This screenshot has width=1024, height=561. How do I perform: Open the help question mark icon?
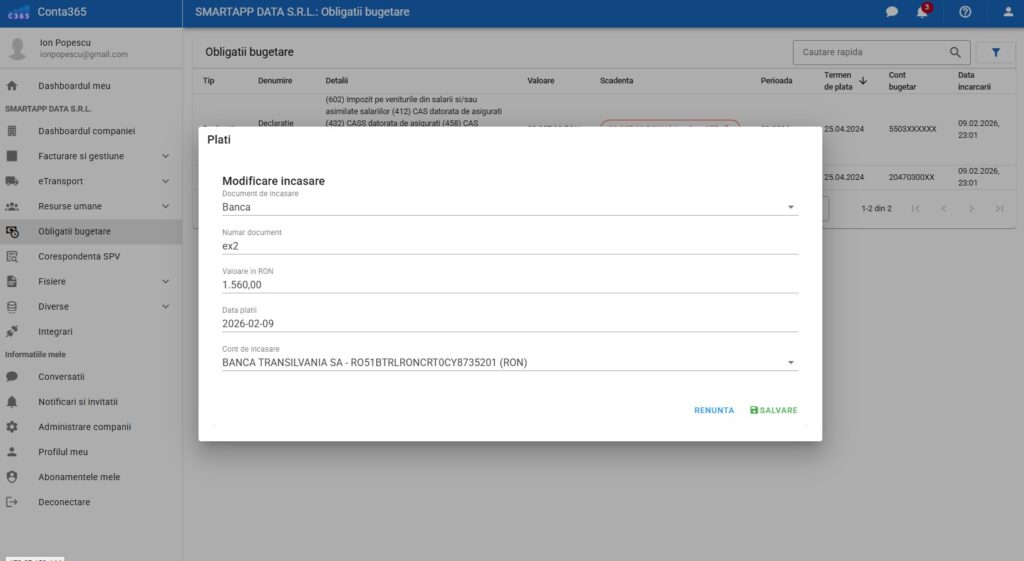(965, 12)
